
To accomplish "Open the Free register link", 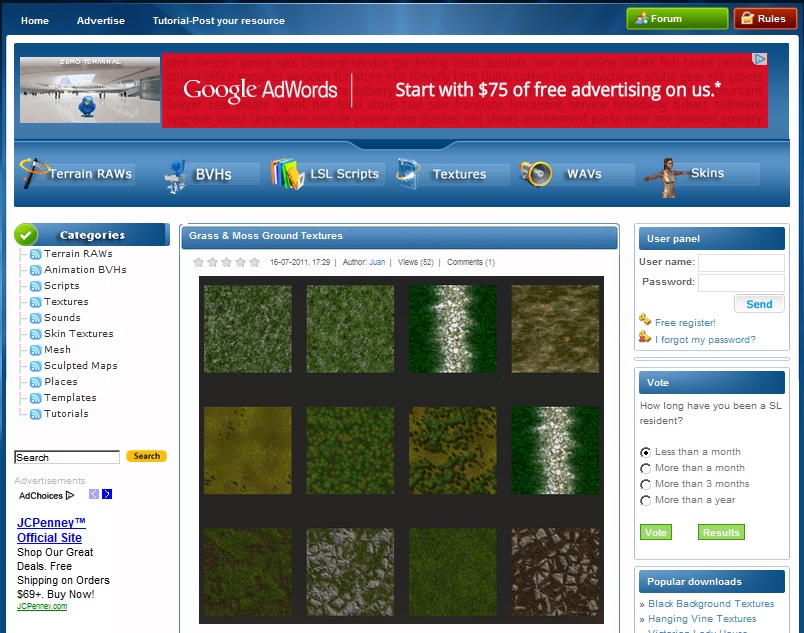I will coord(685,323).
